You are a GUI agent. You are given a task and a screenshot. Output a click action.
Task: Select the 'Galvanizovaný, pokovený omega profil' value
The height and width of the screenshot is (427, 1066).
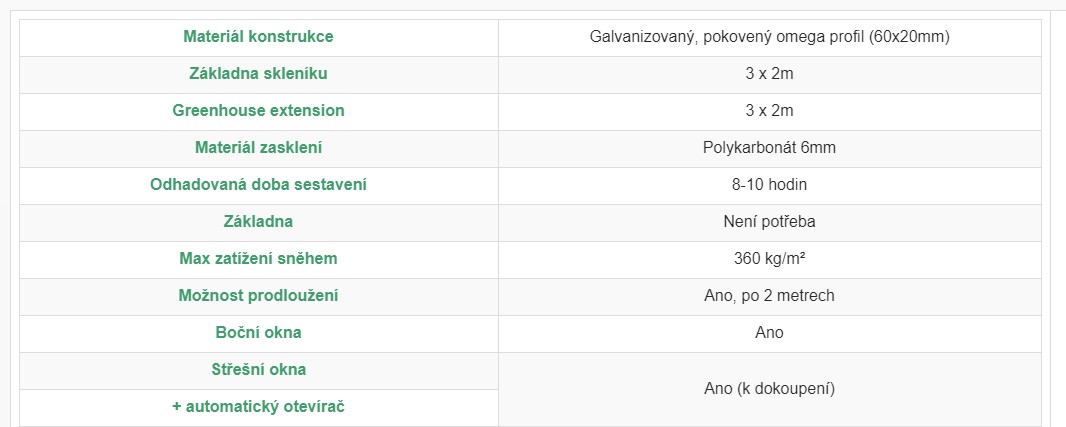(769, 37)
